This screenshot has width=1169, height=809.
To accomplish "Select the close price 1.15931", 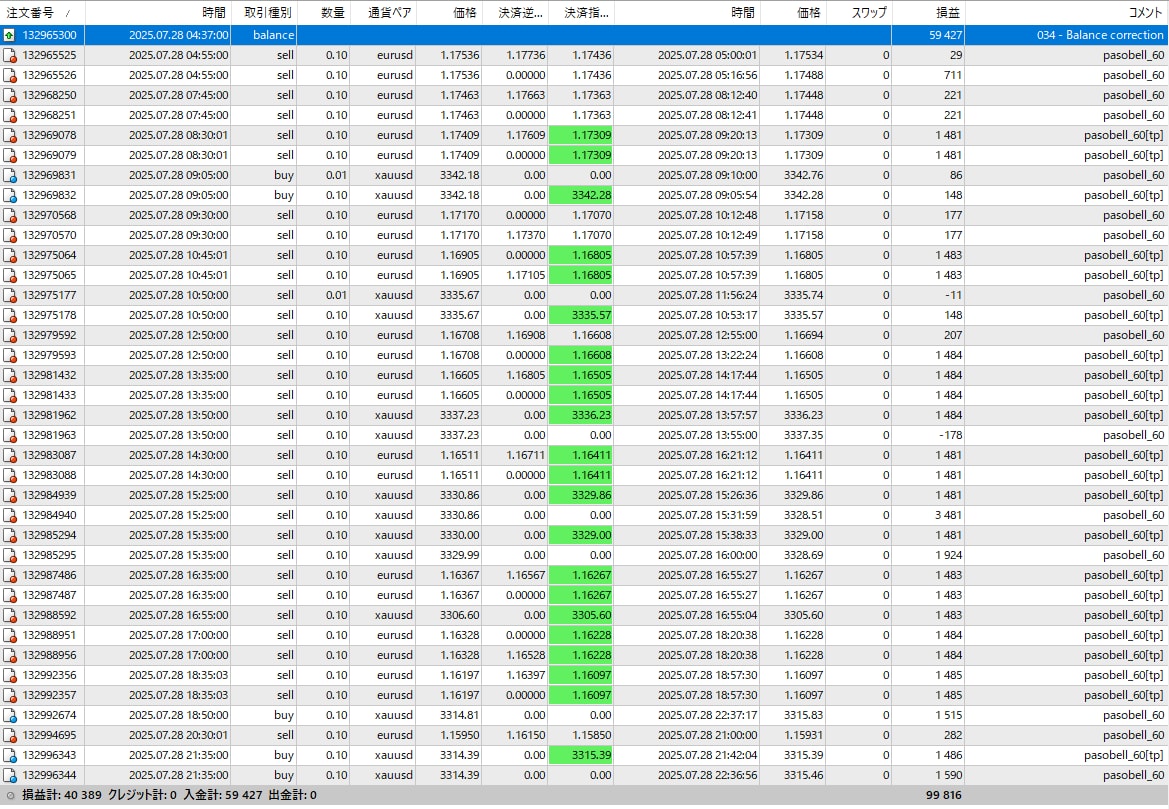I will coord(804,736).
